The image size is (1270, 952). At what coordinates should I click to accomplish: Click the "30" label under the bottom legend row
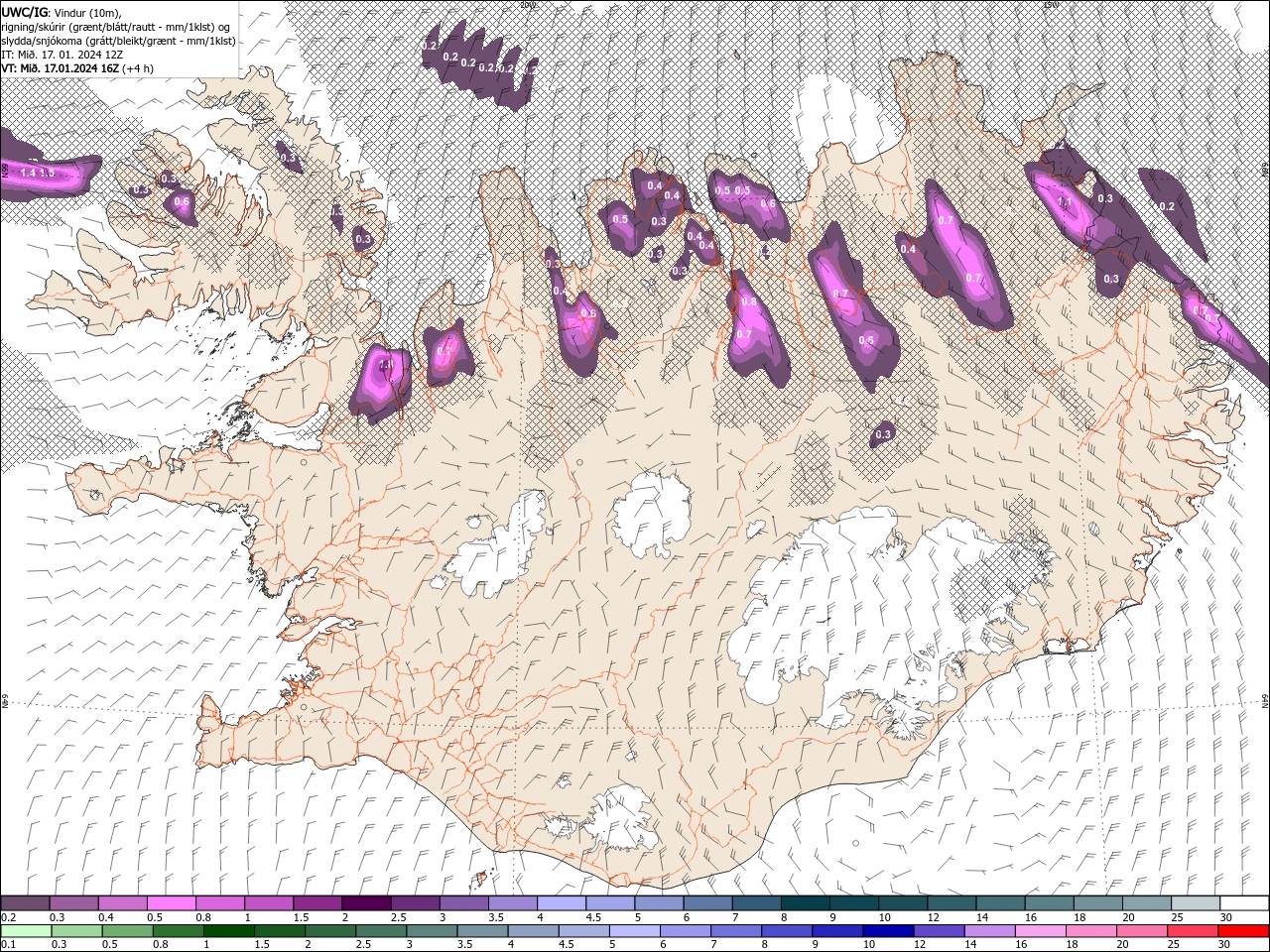[1226, 945]
